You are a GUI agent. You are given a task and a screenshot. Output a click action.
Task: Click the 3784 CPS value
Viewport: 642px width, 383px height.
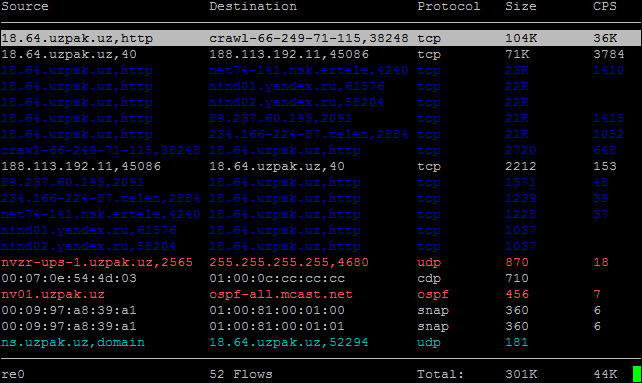tap(608, 54)
